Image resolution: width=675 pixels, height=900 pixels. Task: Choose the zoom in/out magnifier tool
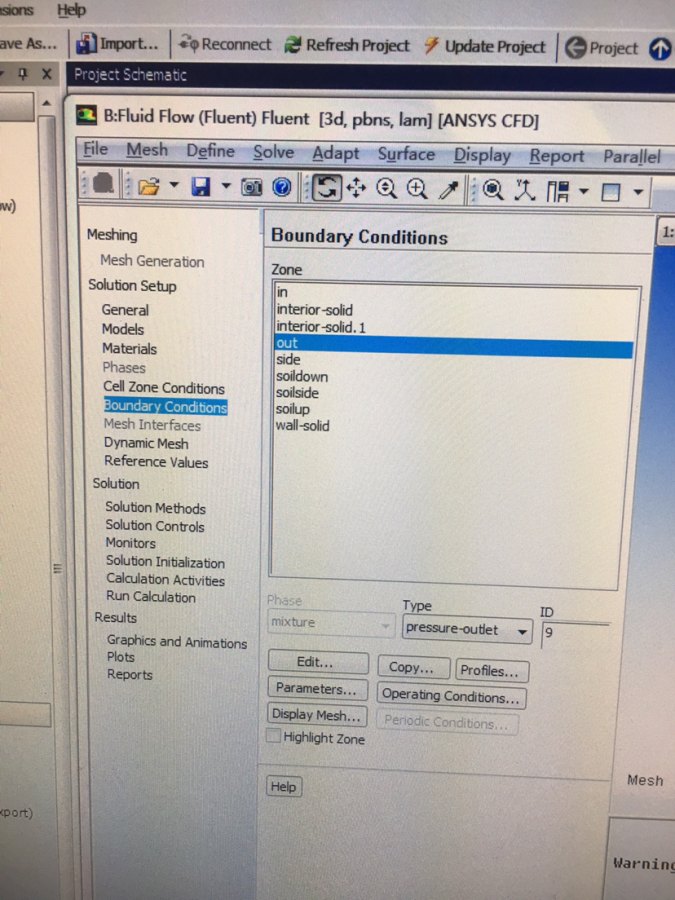386,188
